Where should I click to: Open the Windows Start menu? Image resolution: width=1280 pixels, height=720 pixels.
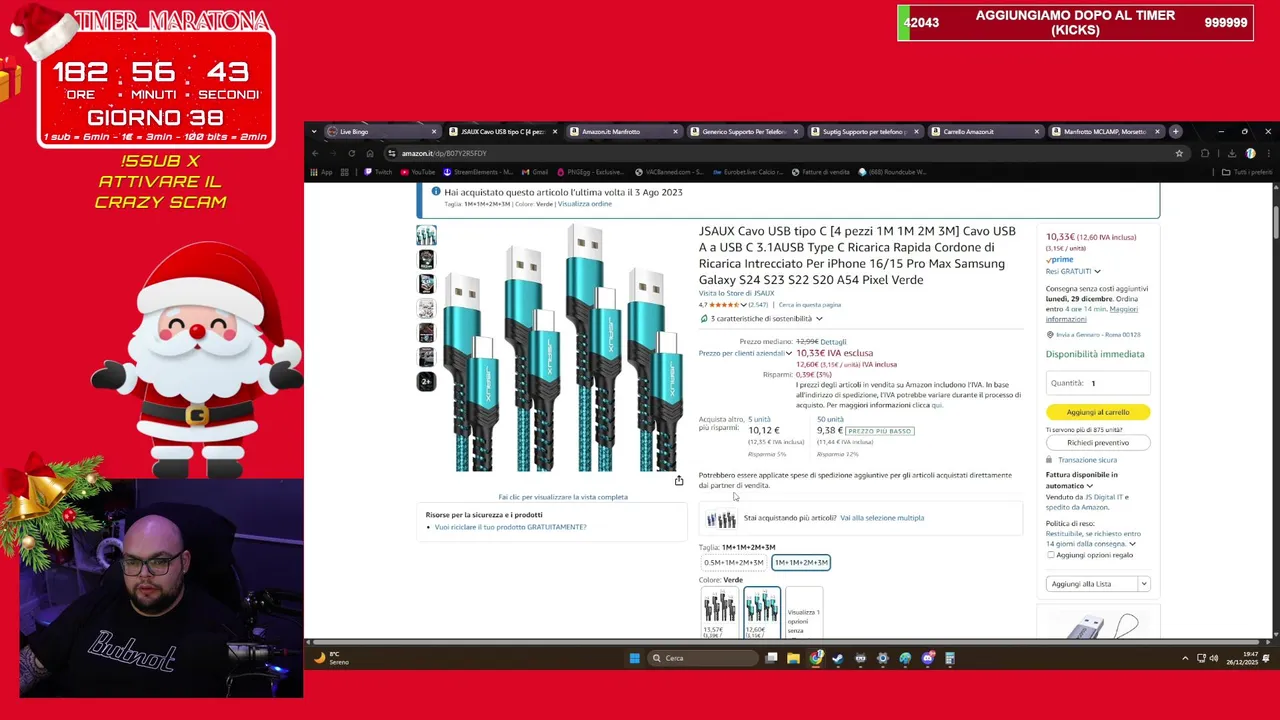(x=634, y=658)
